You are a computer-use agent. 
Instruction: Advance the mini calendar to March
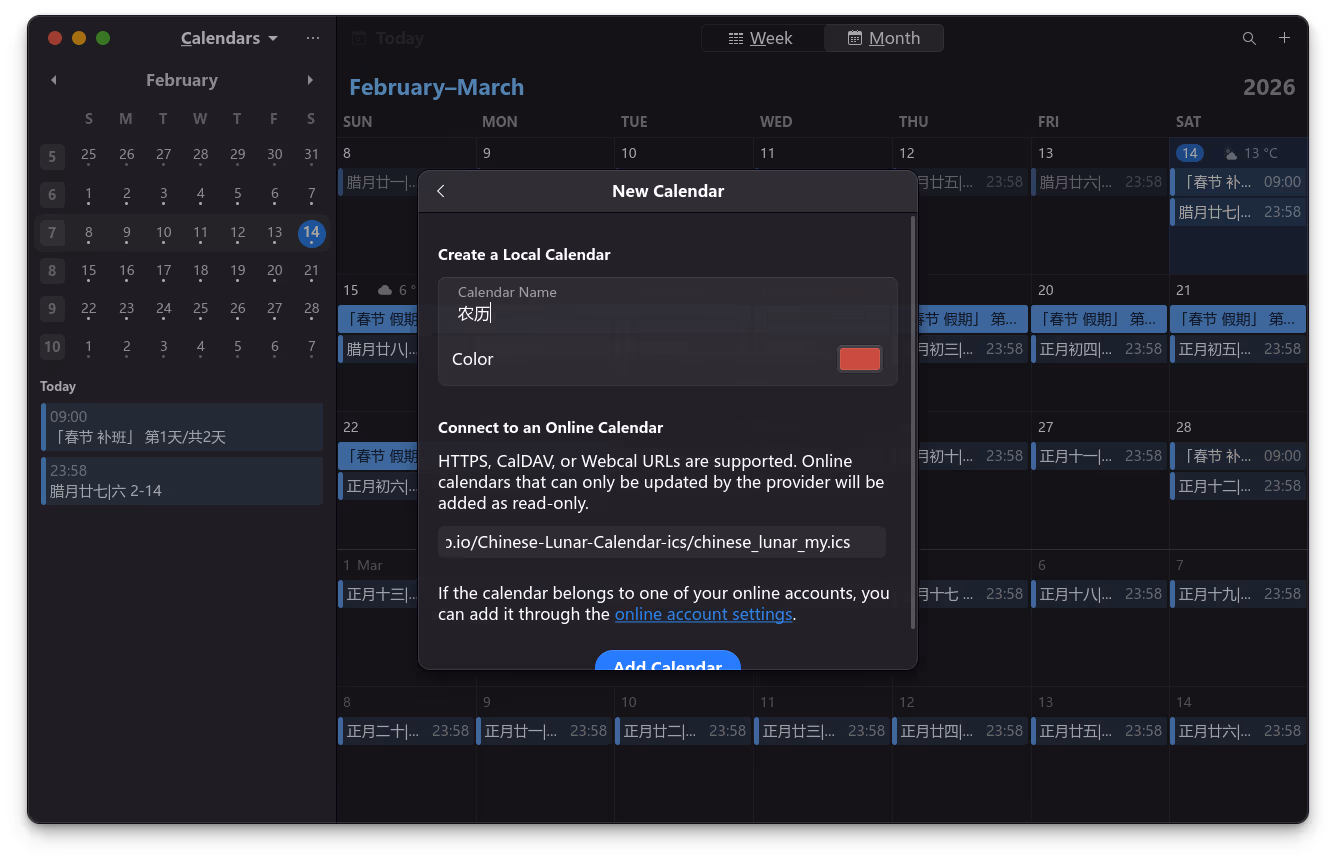tap(310, 80)
